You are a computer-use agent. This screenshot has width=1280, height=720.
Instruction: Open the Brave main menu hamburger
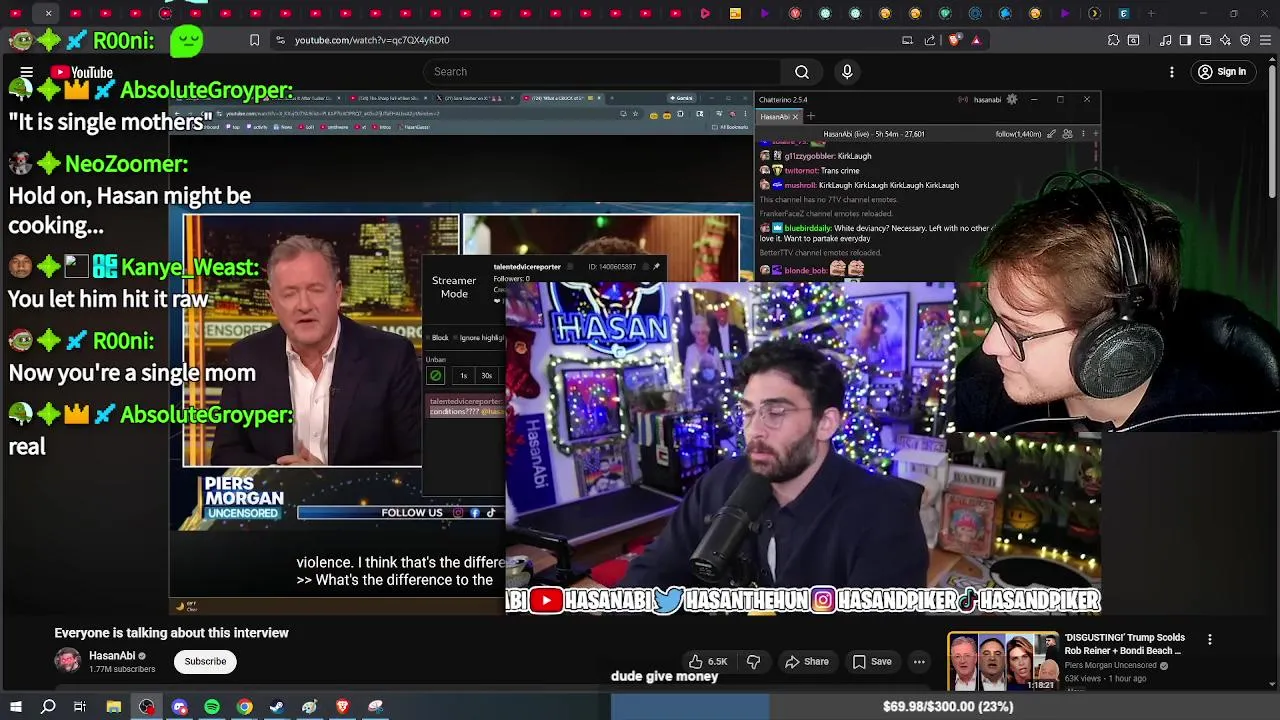(x=1265, y=40)
